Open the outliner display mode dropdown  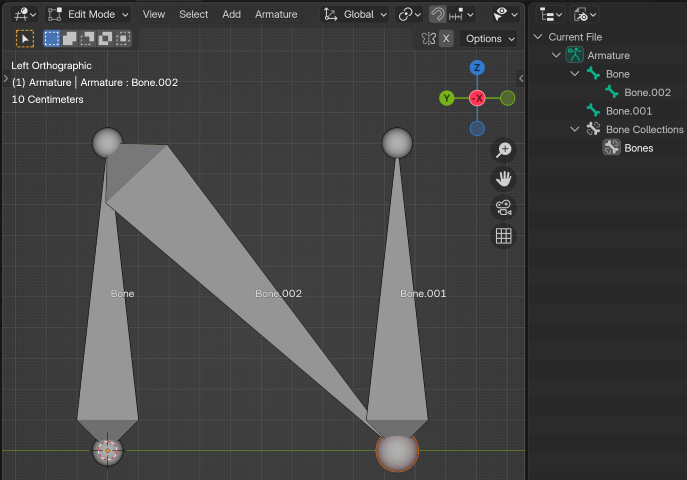point(551,15)
